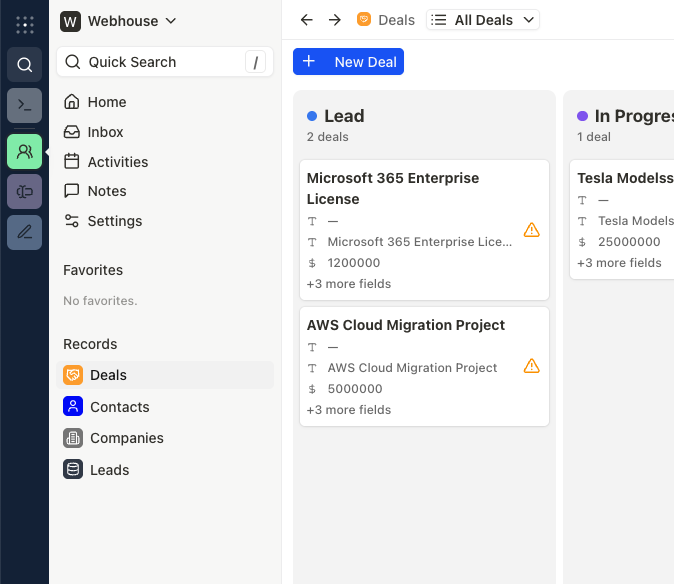Open the All Deals view dropdown
This screenshot has height=584, width=674.
[x=483, y=20]
